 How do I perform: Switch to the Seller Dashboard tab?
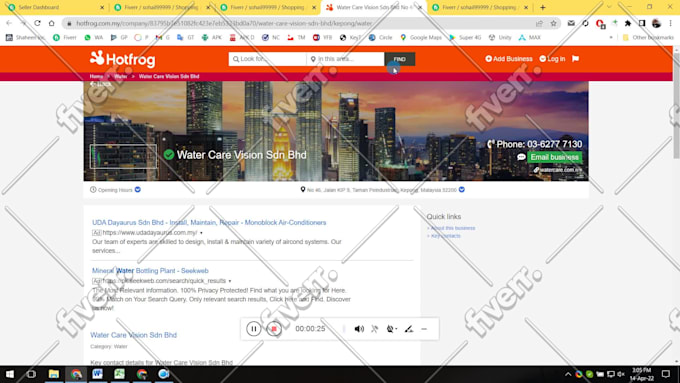tap(55, 7)
